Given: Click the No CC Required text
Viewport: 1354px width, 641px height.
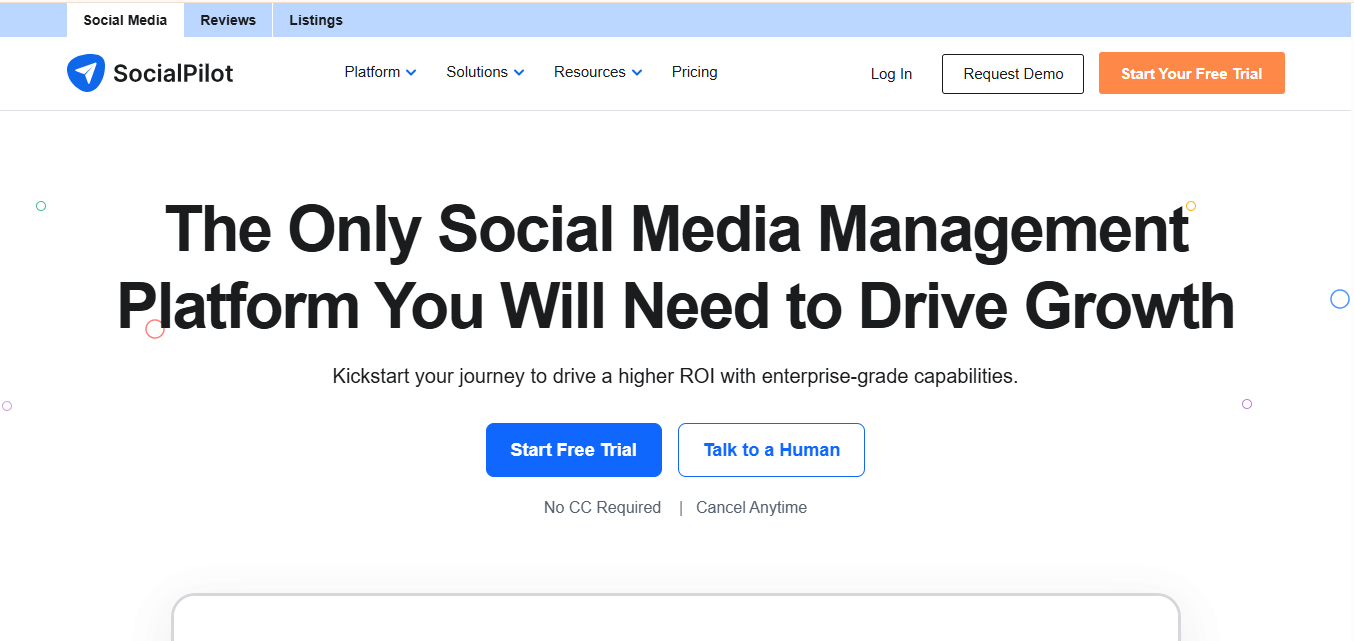Looking at the screenshot, I should click(x=602, y=508).
